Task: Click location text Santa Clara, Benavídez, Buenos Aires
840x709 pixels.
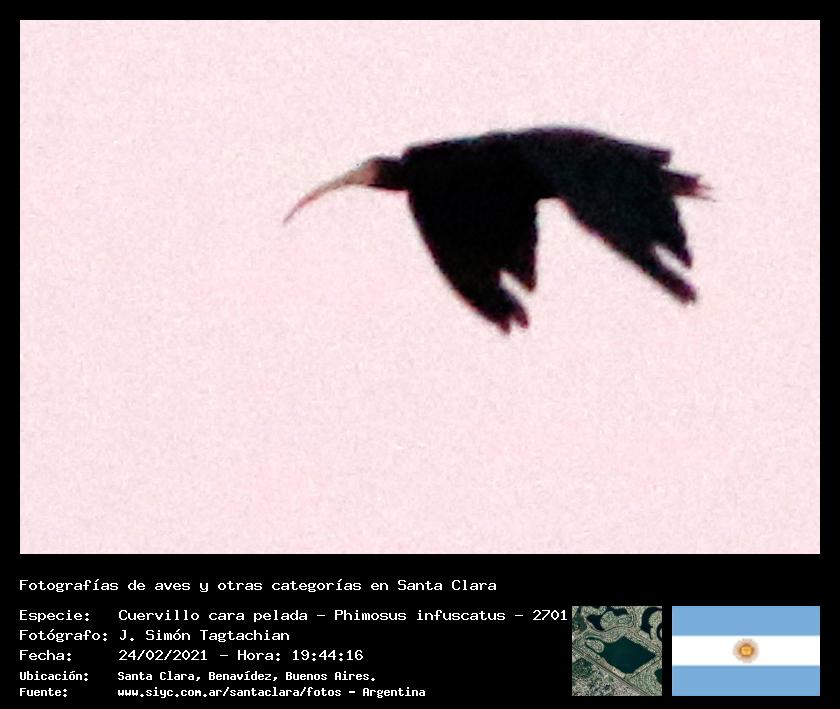Action: click(x=246, y=676)
